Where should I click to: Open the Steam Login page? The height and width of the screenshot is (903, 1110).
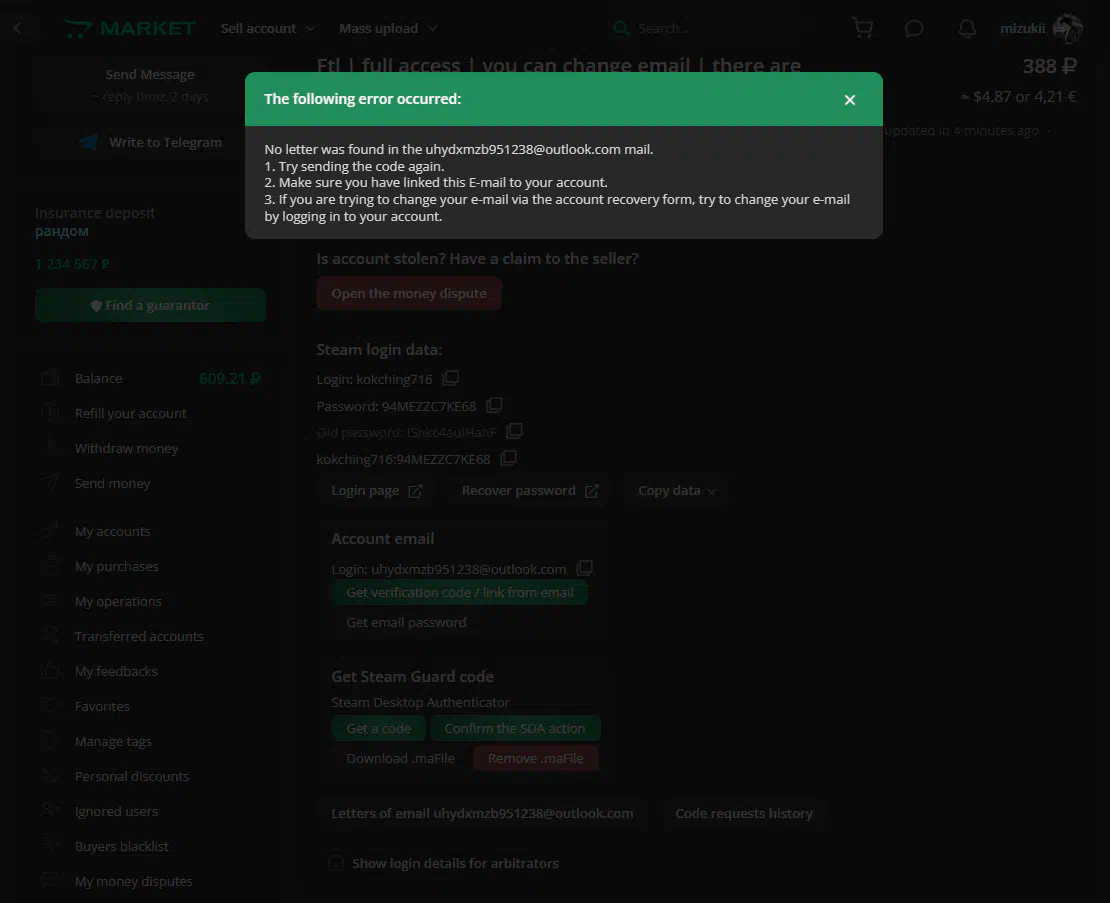[377, 490]
